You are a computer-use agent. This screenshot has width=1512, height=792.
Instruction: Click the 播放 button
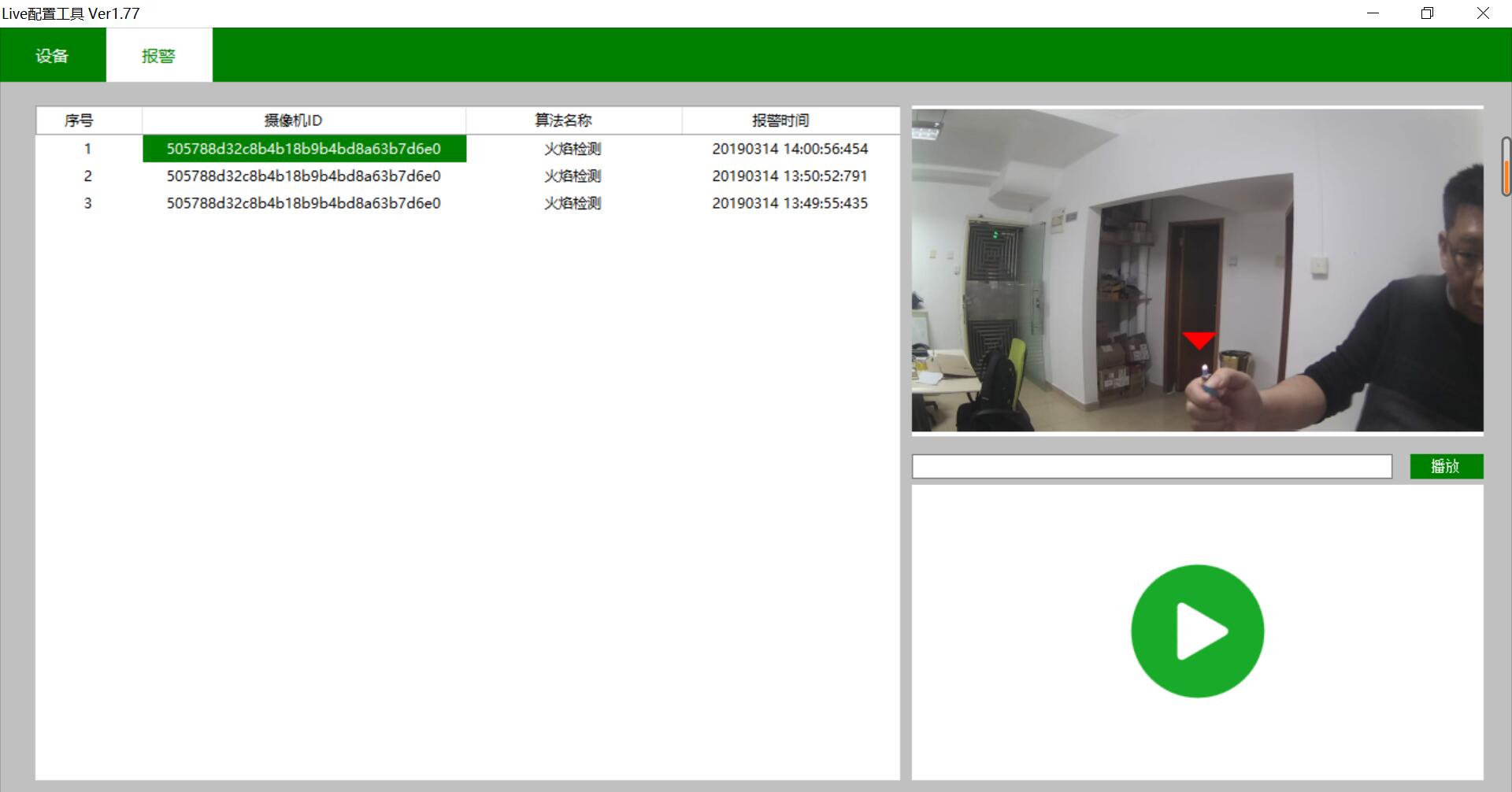tap(1446, 466)
